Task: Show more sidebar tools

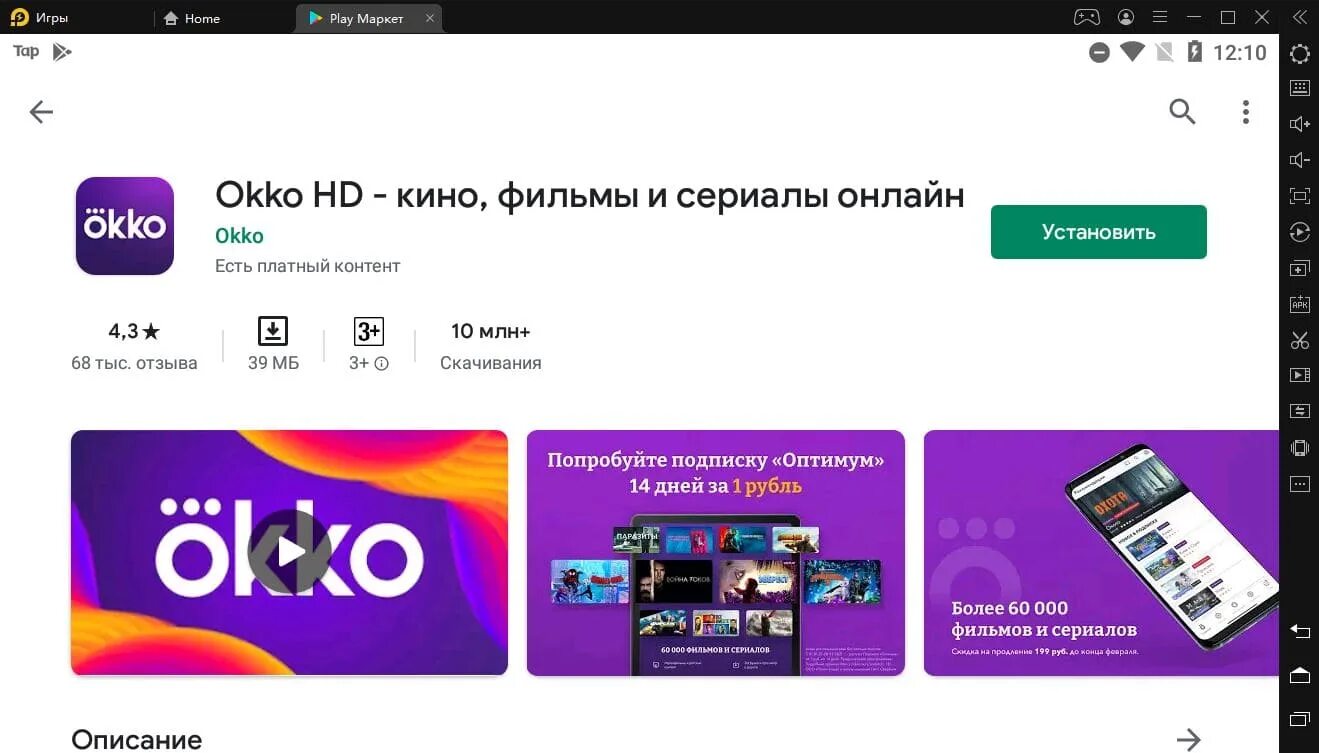Action: click(1299, 484)
